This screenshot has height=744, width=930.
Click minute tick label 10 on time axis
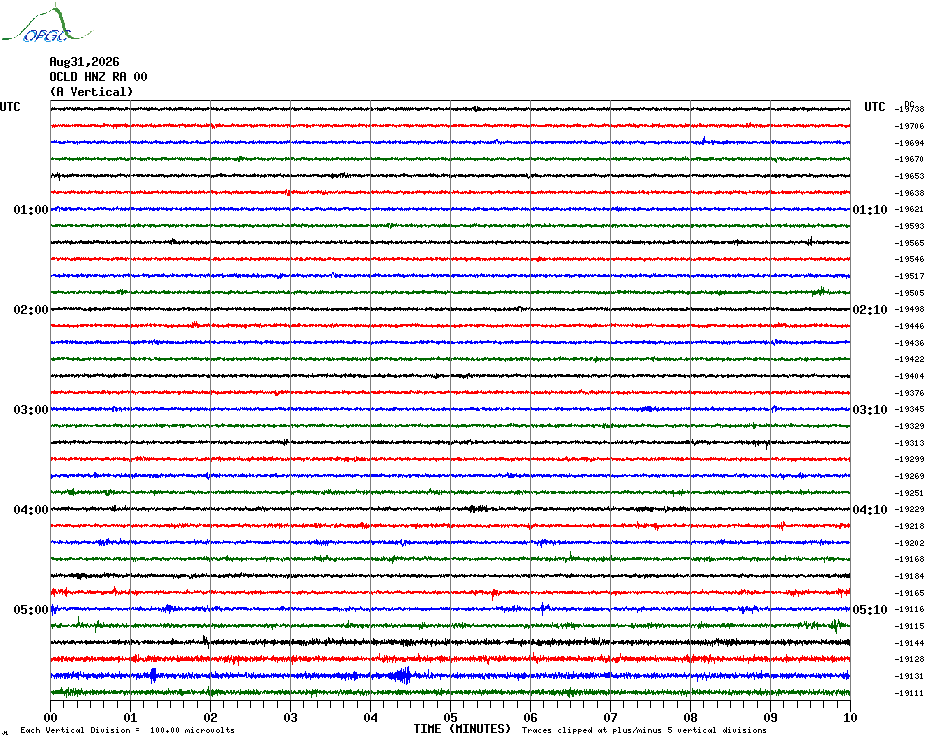click(851, 717)
